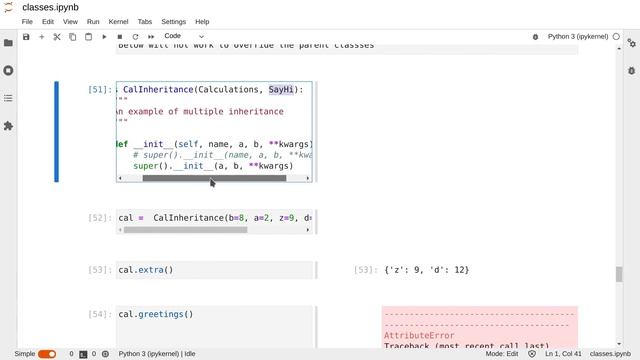This screenshot has height=360, width=640.
Task: Click the horizontal scrollbar in cell 52
Action: pyautogui.click(x=186, y=230)
